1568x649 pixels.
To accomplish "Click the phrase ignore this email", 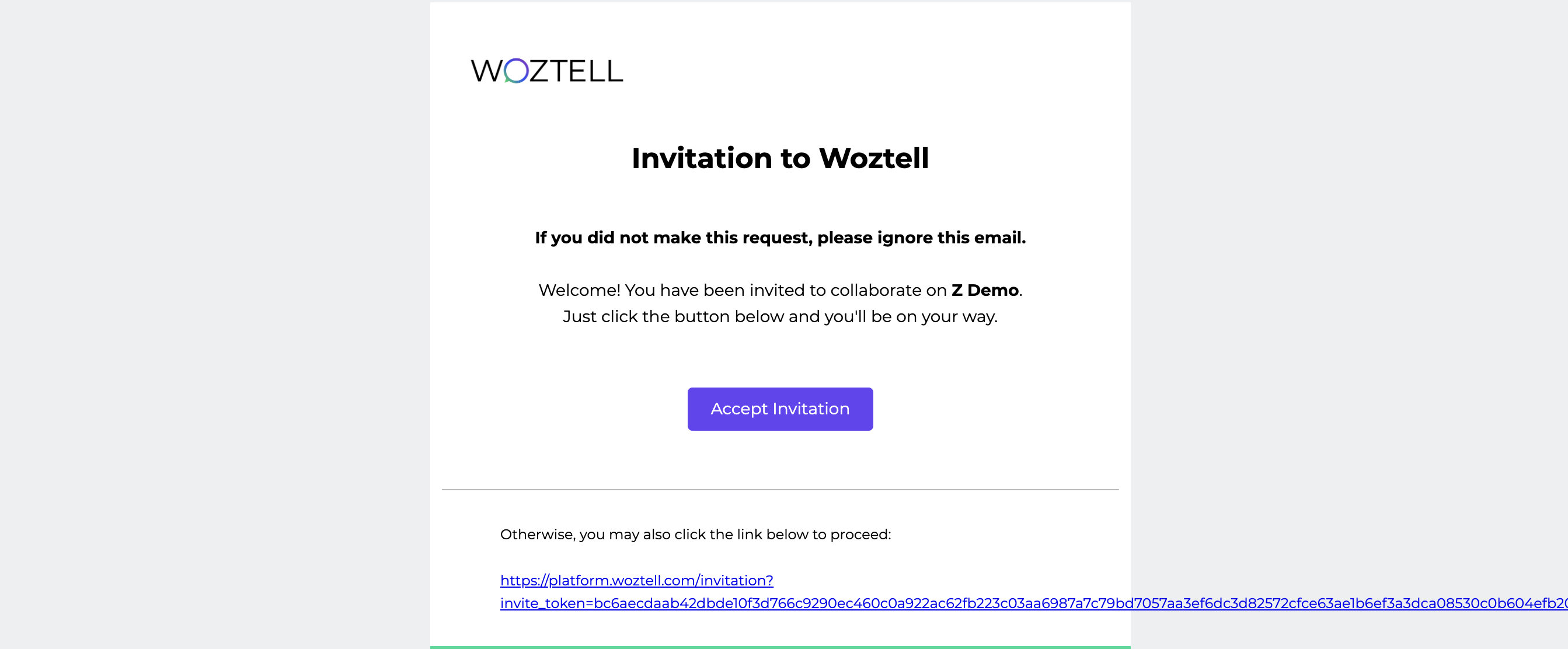I will (x=952, y=238).
